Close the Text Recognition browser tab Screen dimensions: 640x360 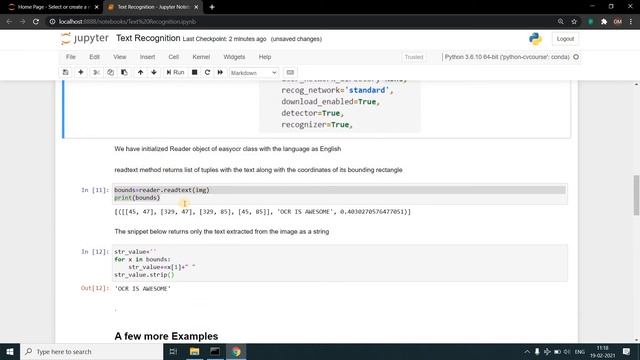point(196,7)
